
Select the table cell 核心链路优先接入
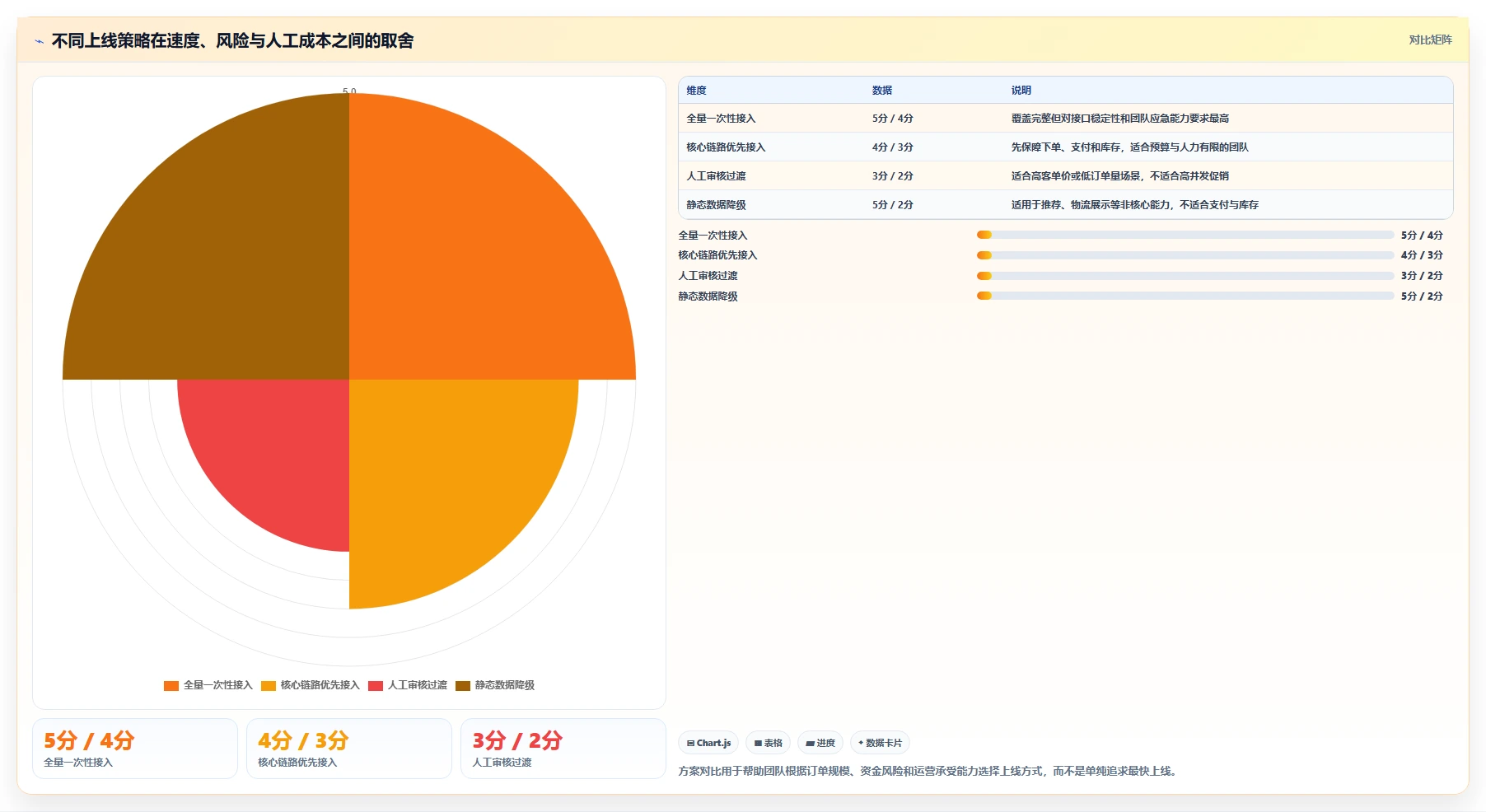[x=726, y=147]
